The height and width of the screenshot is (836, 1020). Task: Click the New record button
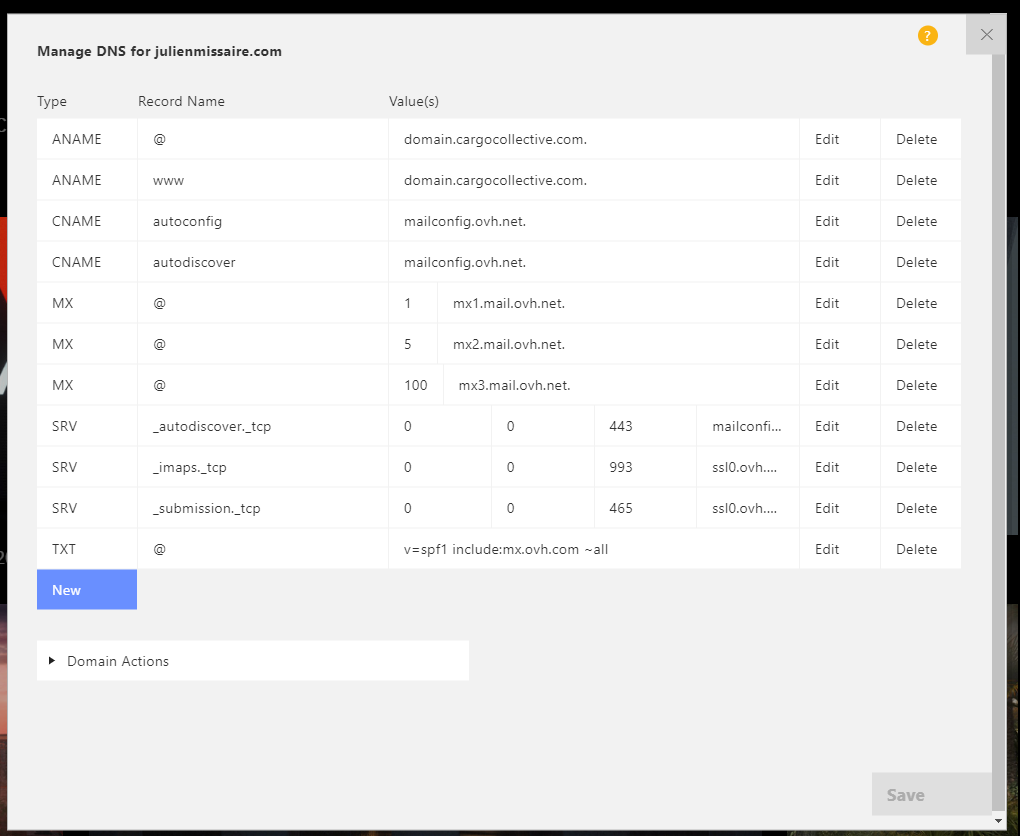pos(87,590)
